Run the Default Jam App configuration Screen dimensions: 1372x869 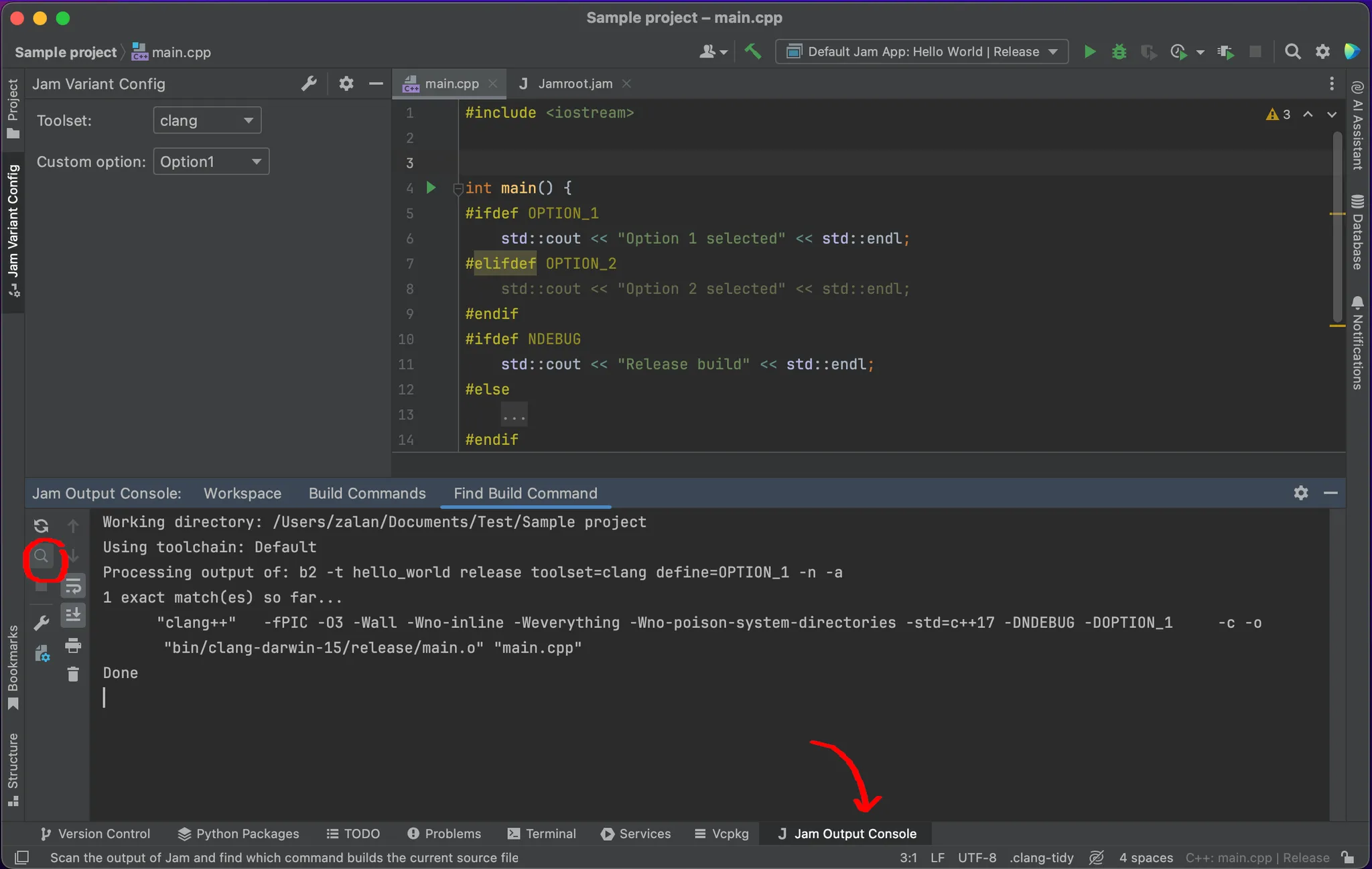tap(1090, 52)
